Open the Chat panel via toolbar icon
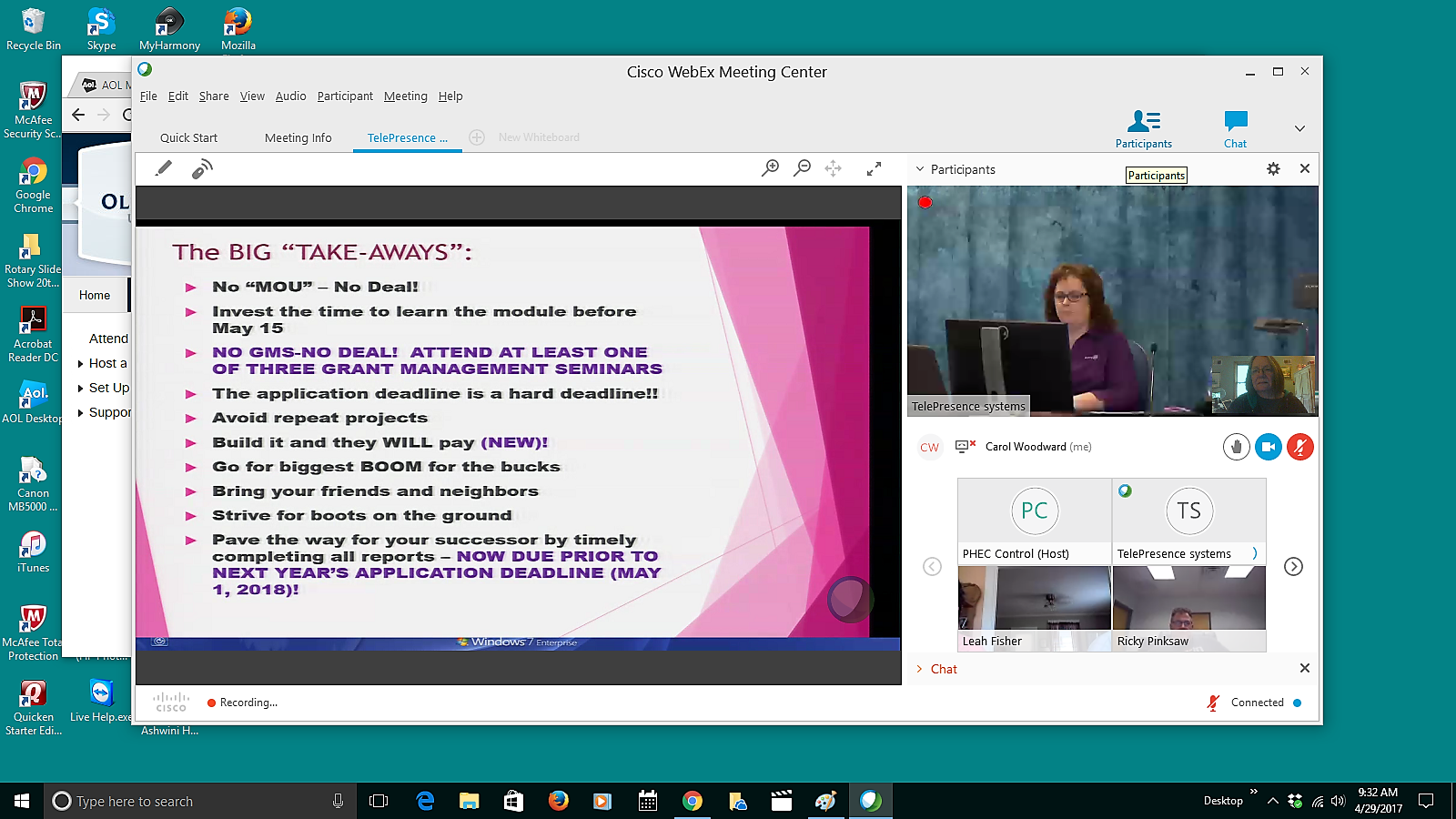The width and height of the screenshot is (1456, 819). pos(1234,127)
